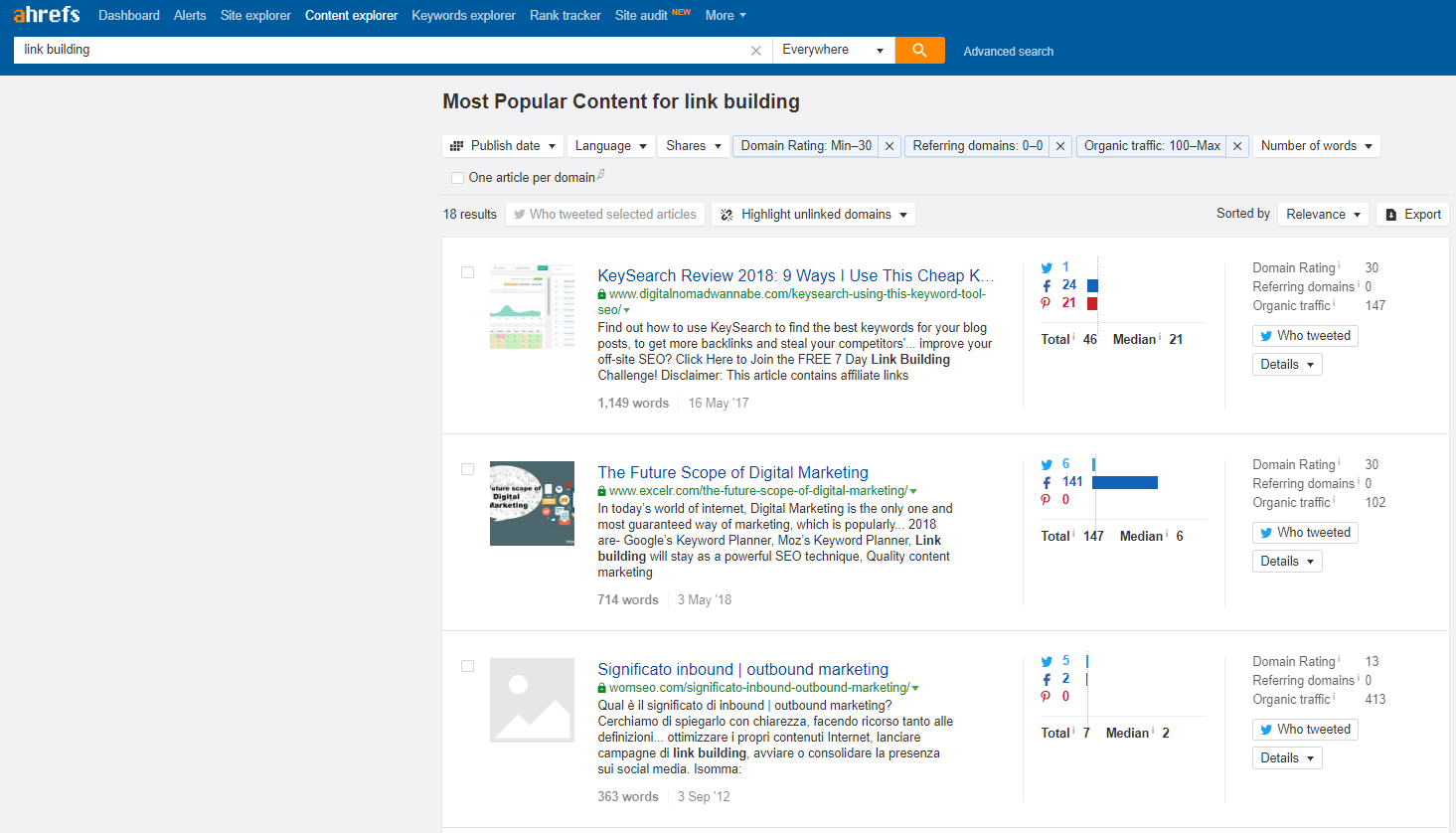Open Site explorer in top navigation
This screenshot has height=833, width=1456.
pos(255,15)
